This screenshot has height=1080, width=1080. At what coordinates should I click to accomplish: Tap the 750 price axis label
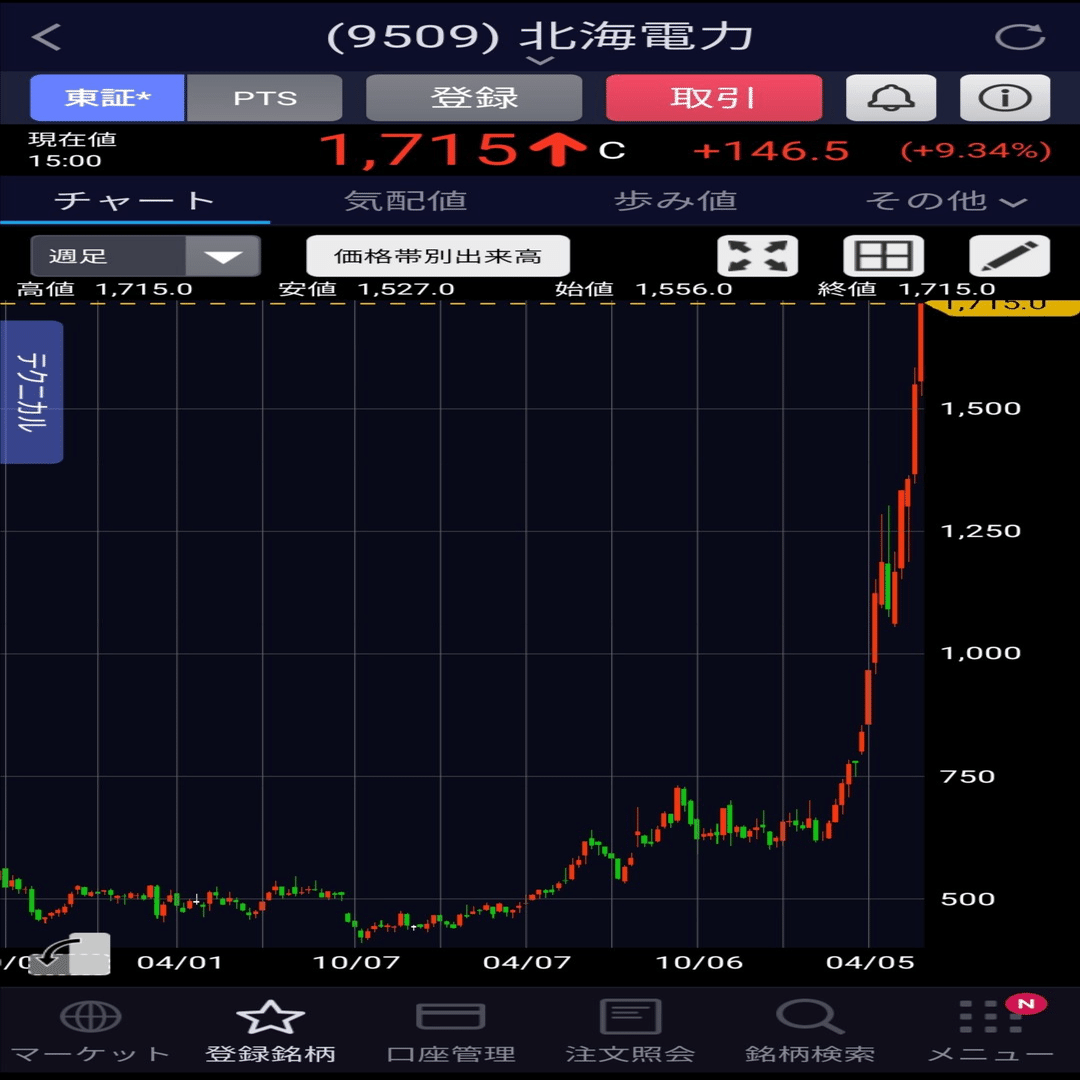(968, 776)
